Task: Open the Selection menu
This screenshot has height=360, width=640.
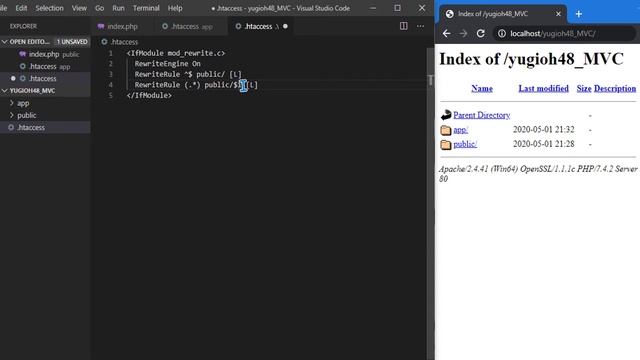Action: click(x=49, y=8)
